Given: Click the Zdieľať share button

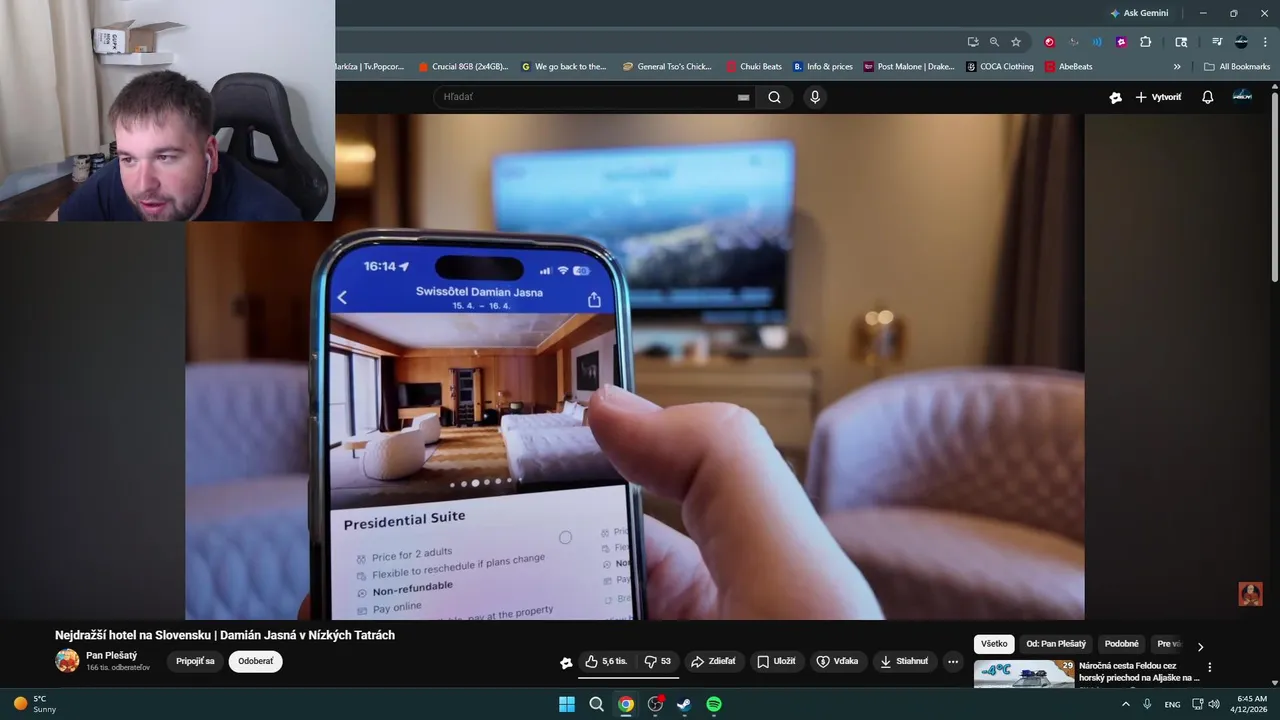Looking at the screenshot, I should tap(713, 661).
